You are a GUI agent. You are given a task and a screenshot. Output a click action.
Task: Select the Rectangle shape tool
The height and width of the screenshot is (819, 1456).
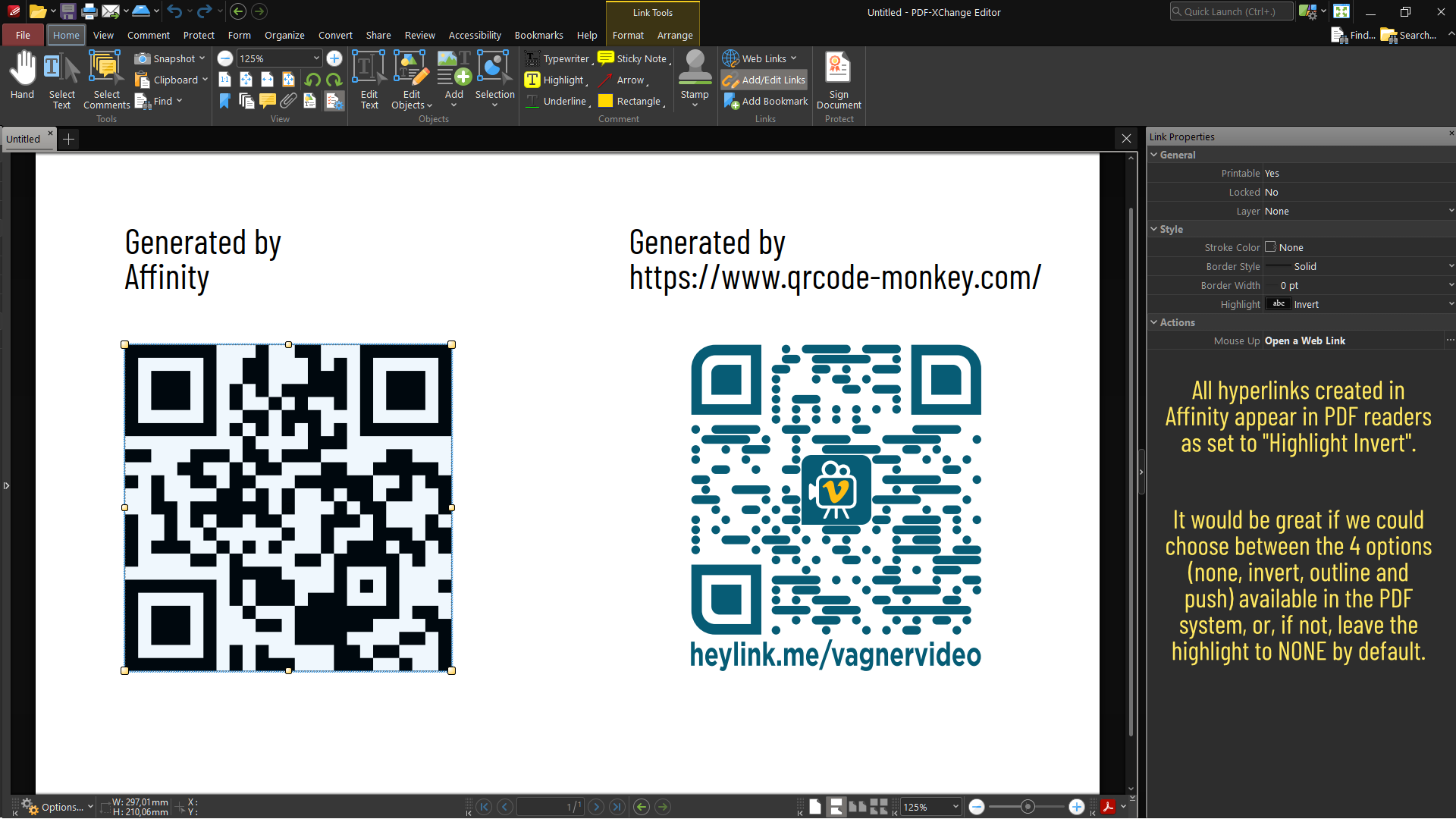coord(631,101)
